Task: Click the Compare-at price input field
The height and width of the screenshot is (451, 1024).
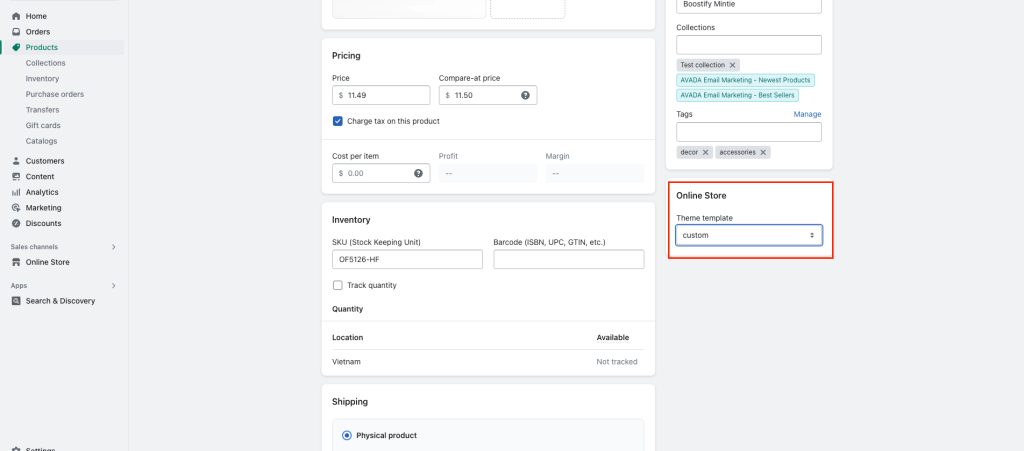Action: (488, 95)
